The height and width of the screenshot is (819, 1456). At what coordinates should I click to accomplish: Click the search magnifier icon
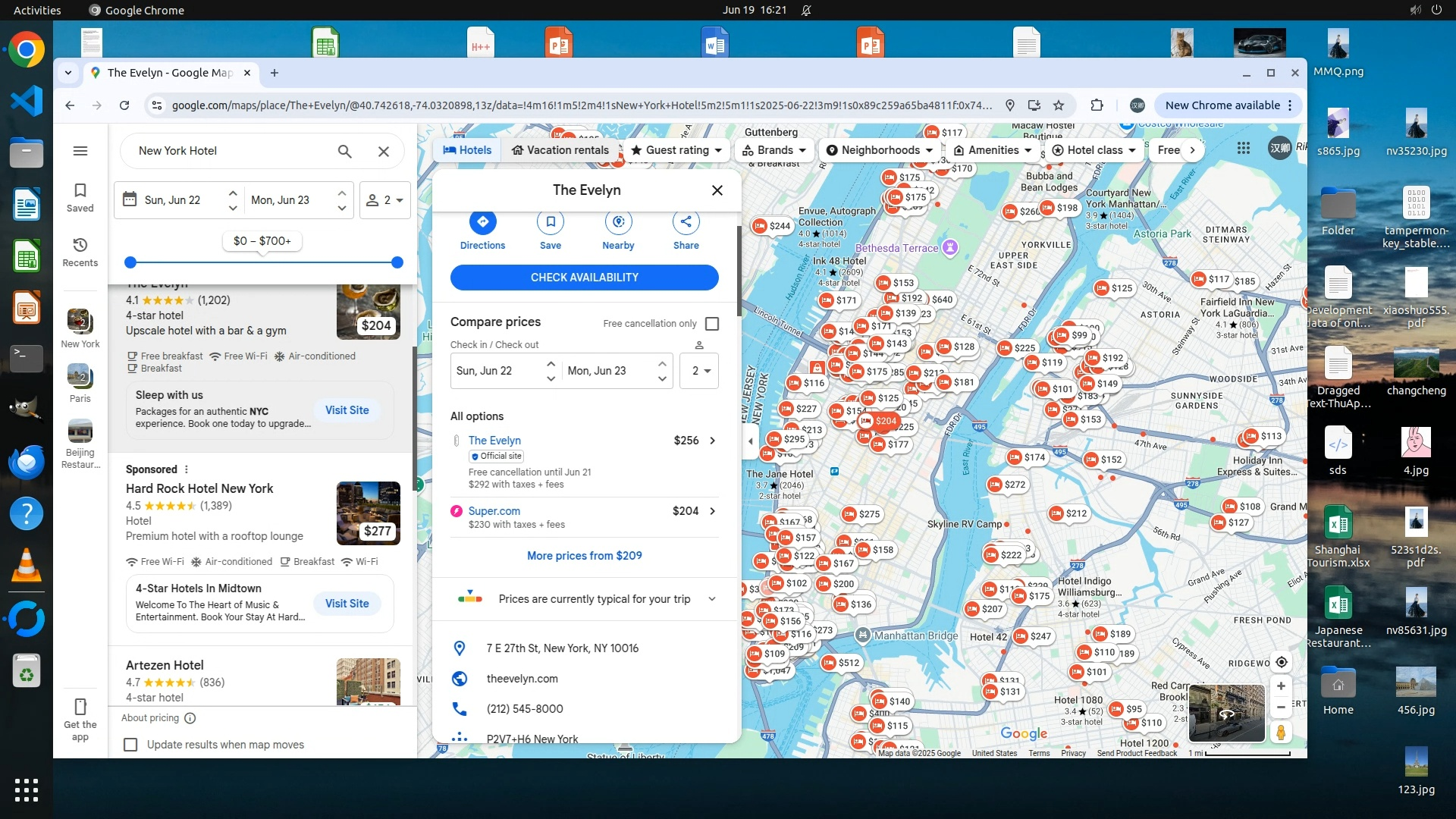(x=344, y=151)
